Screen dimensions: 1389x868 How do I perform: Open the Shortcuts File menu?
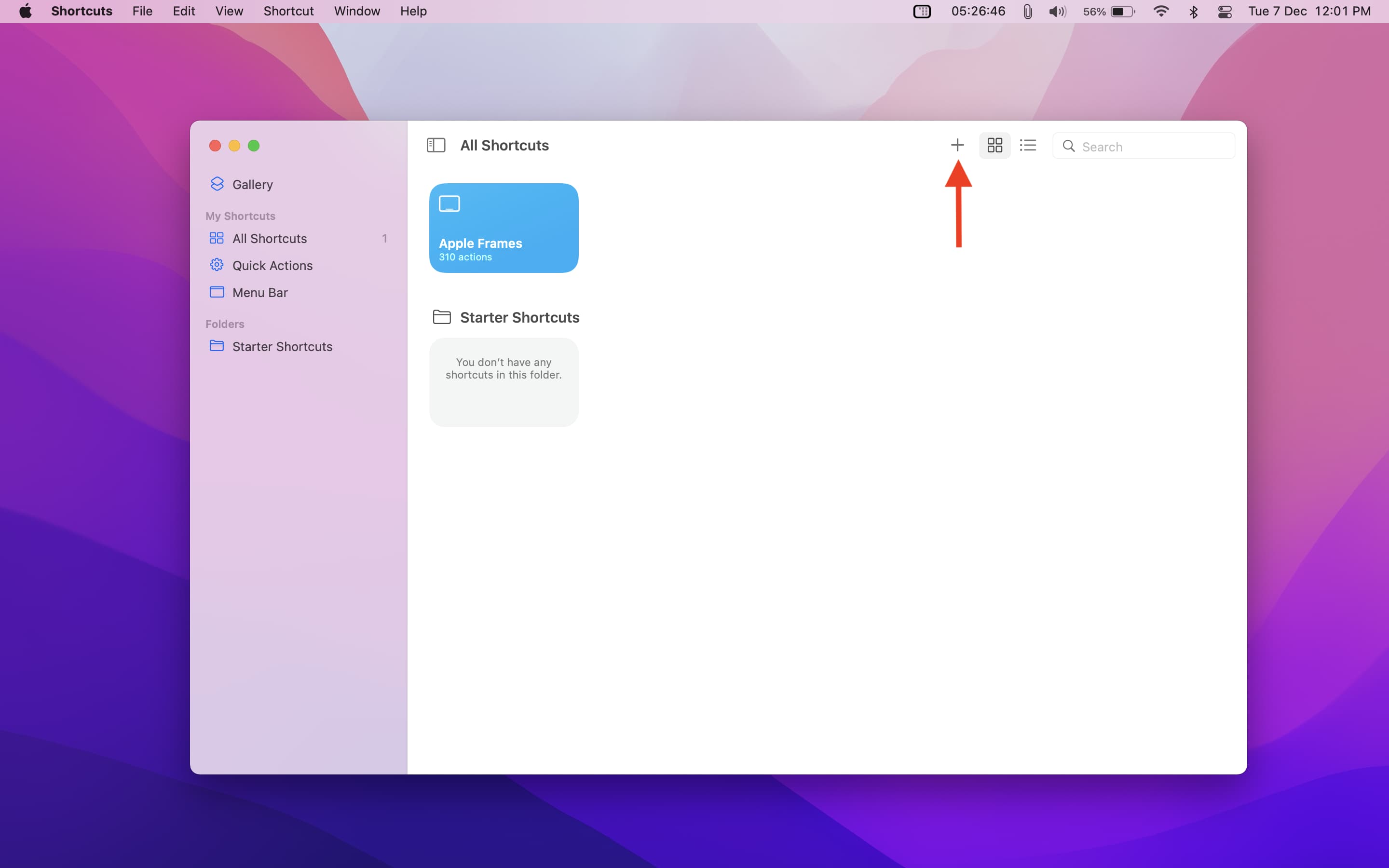click(x=140, y=11)
